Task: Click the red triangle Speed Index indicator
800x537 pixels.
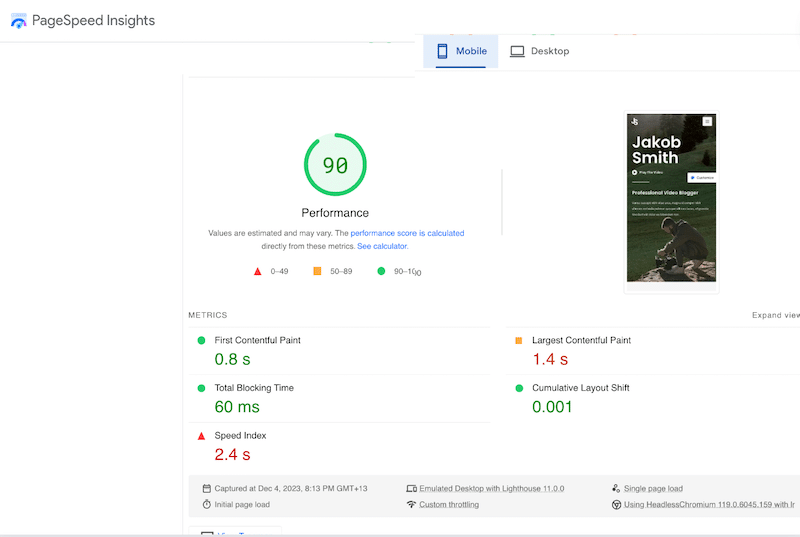Action: coord(201,436)
